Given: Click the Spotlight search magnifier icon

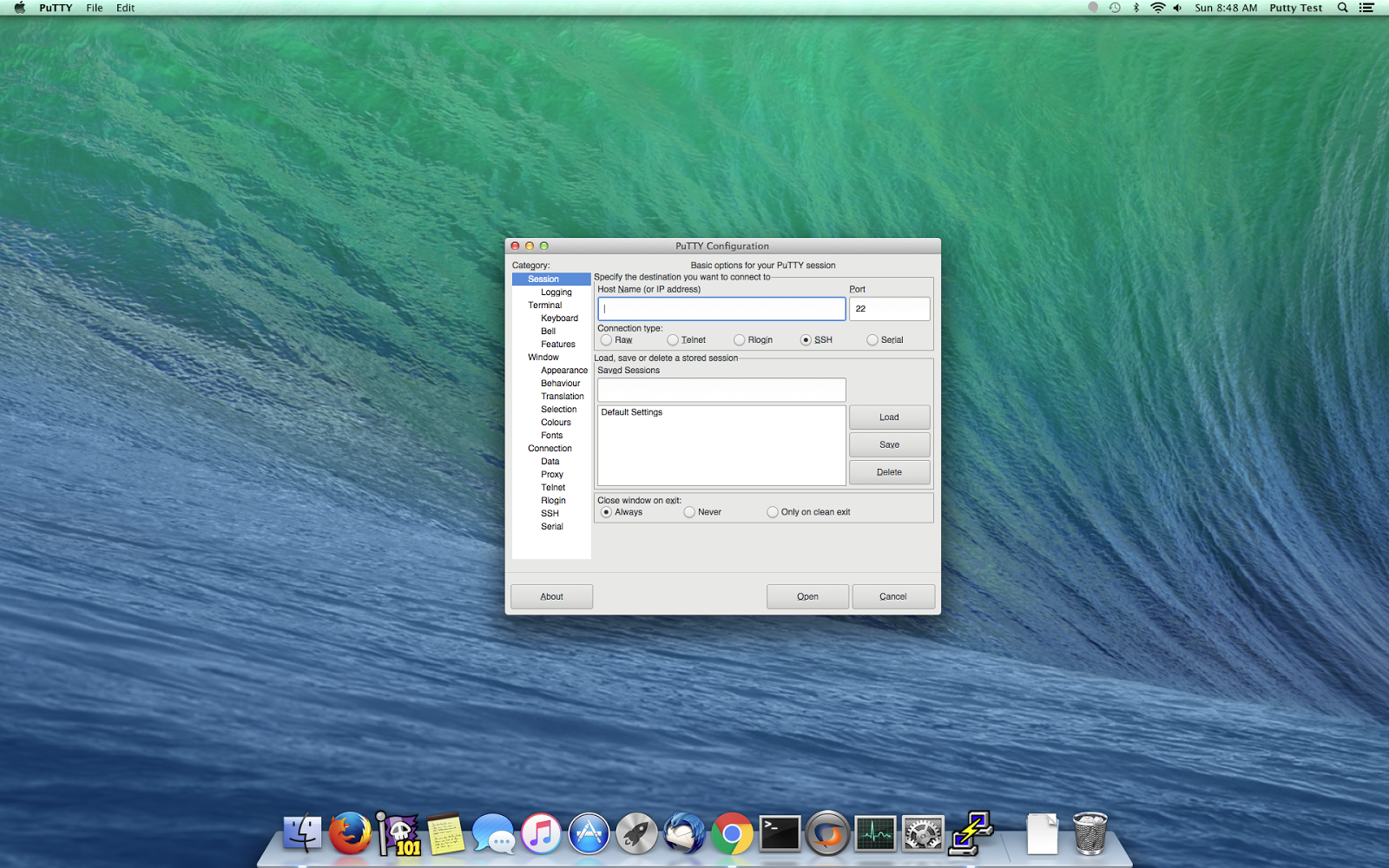Looking at the screenshot, I should (1342, 8).
